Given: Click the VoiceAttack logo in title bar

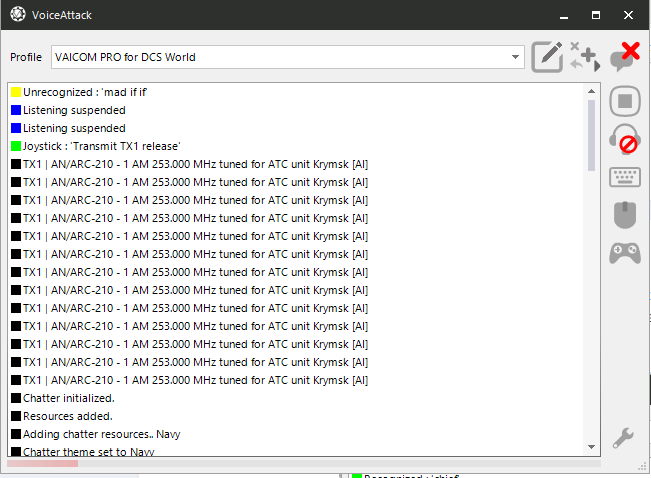Looking at the screenshot, I should coord(18,15).
